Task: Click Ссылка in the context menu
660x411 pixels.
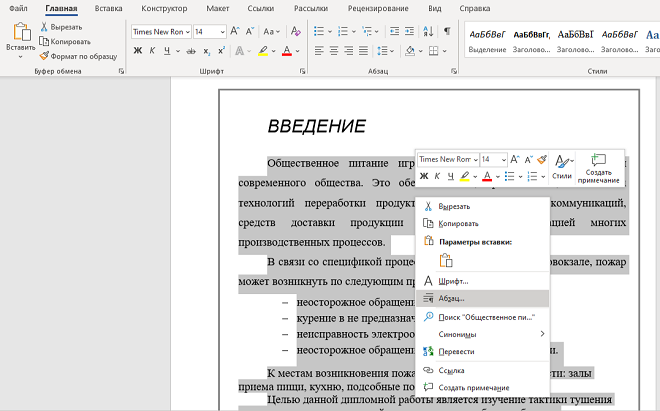Action: click(x=451, y=370)
